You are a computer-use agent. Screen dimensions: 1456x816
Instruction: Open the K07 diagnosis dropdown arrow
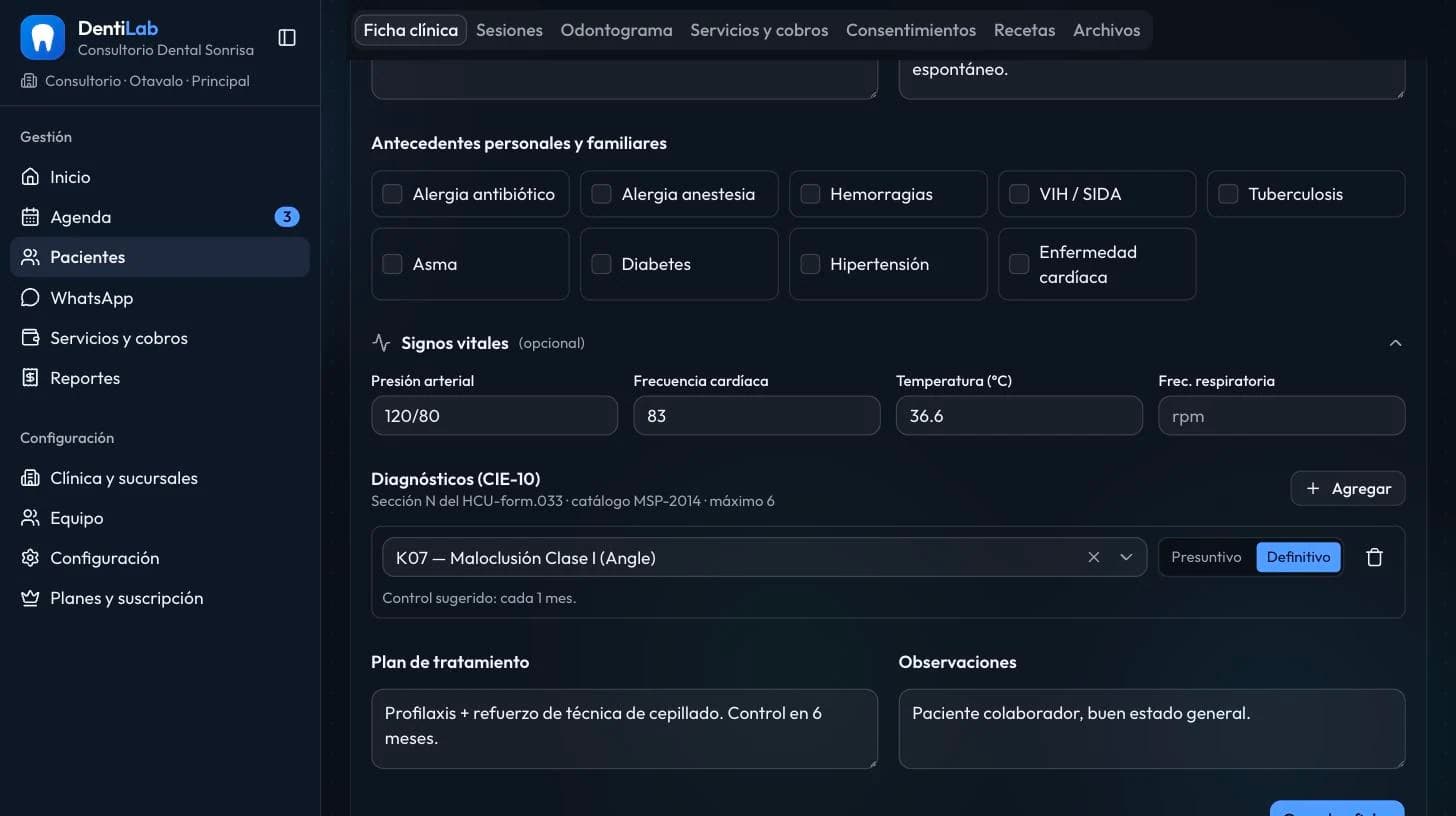click(x=1126, y=558)
